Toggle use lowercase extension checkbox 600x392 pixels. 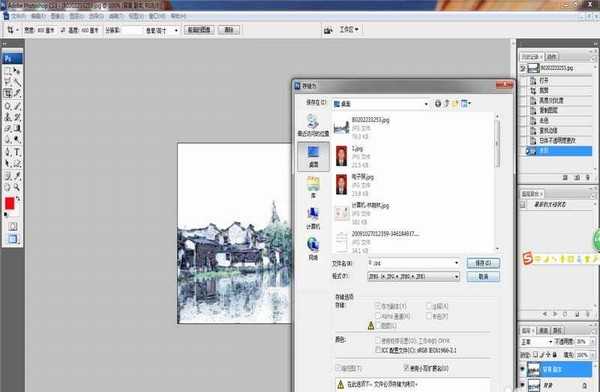pos(407,368)
